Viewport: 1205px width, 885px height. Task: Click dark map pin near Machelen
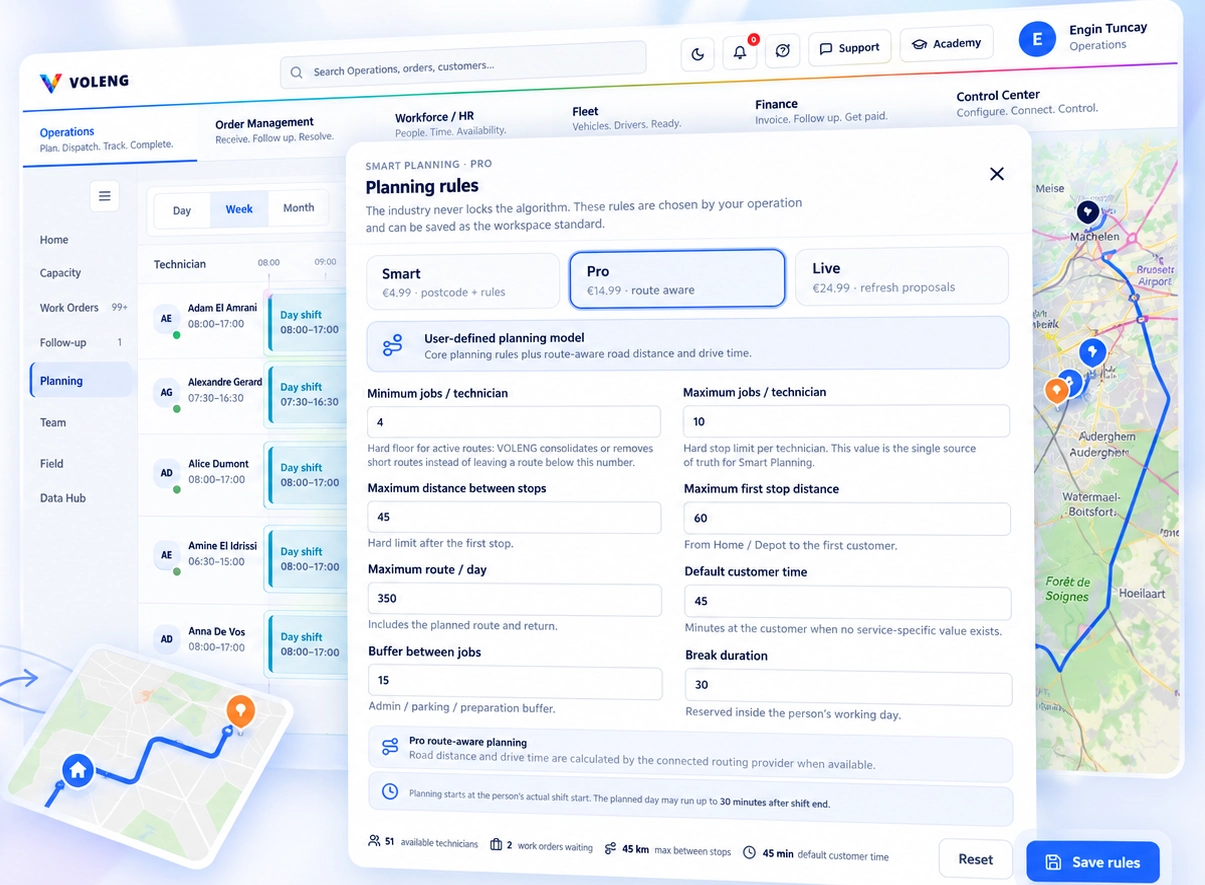[1088, 212]
